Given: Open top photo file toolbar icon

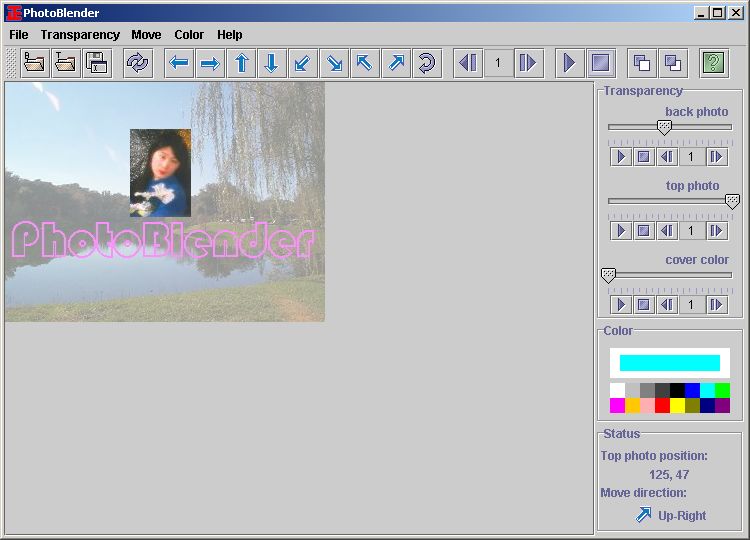Looking at the screenshot, I should click(66, 63).
